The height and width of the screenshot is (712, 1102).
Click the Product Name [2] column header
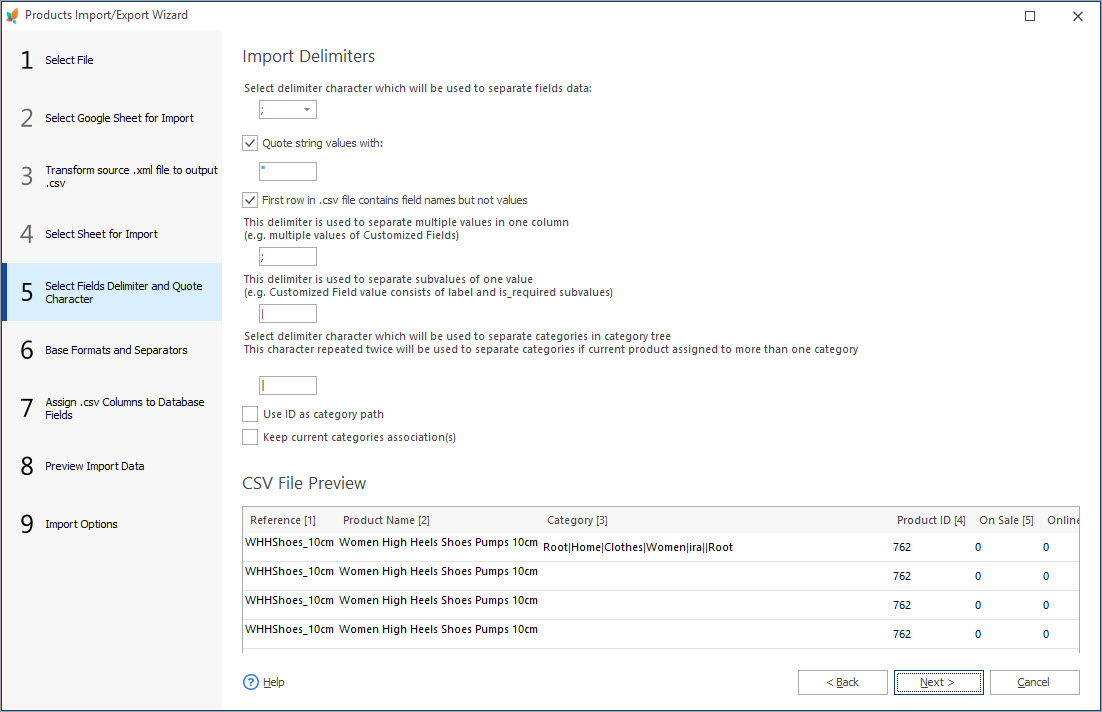click(386, 520)
